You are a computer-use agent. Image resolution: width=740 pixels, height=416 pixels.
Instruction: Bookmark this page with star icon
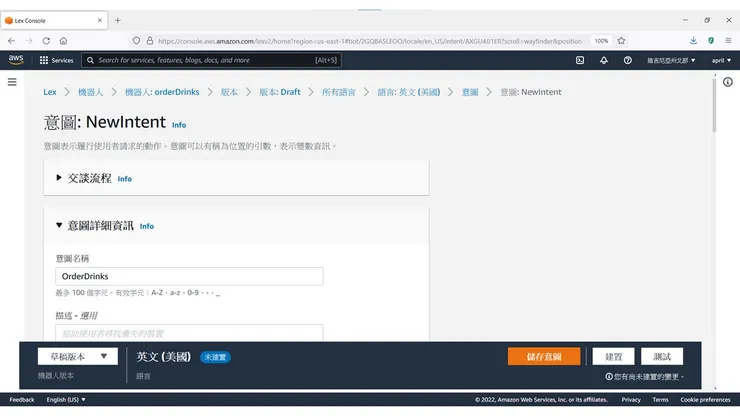click(x=621, y=41)
